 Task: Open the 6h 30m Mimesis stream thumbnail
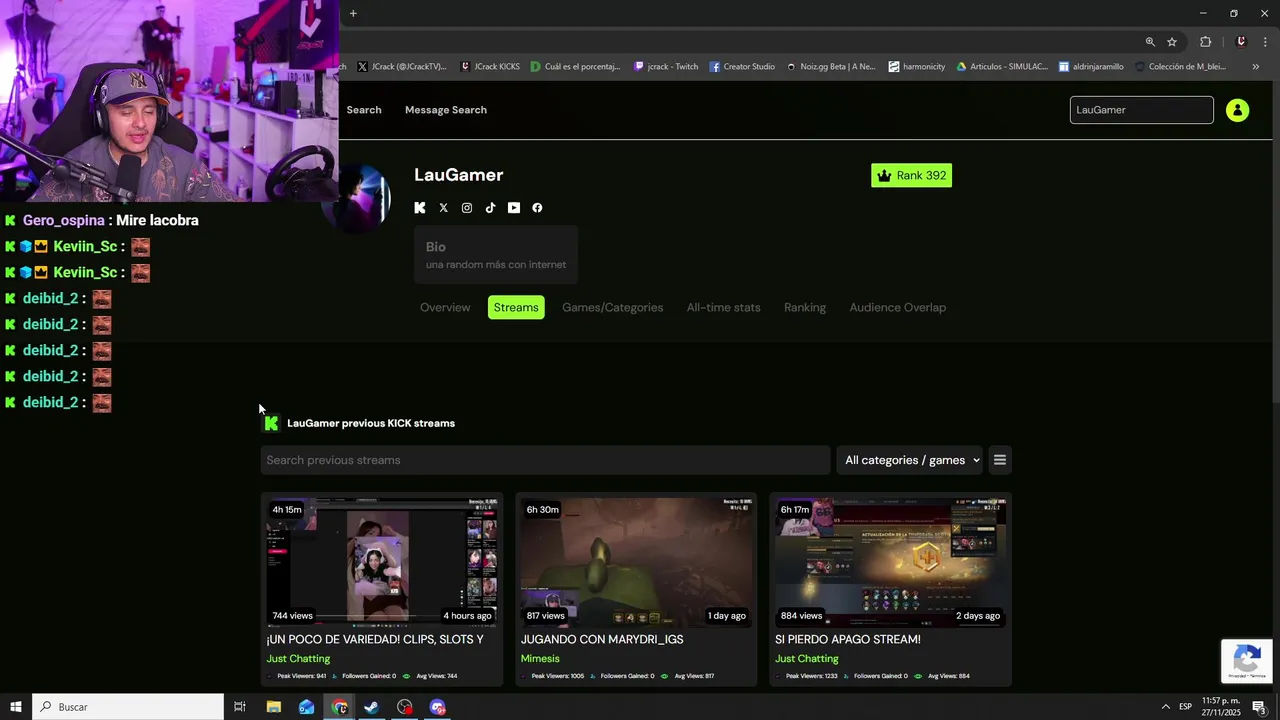click(x=636, y=562)
